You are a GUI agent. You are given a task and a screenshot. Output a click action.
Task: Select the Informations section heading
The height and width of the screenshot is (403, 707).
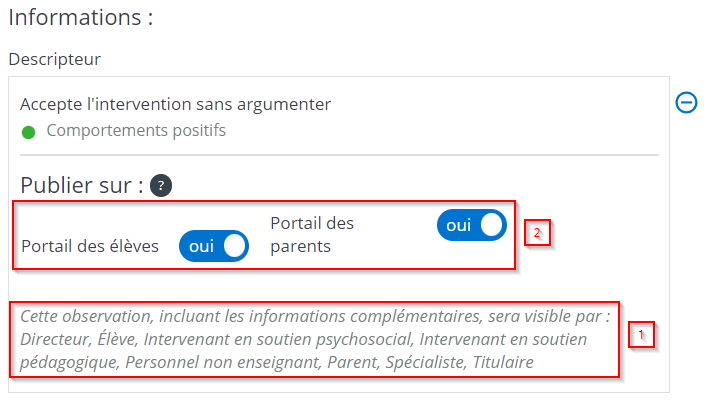(80, 18)
